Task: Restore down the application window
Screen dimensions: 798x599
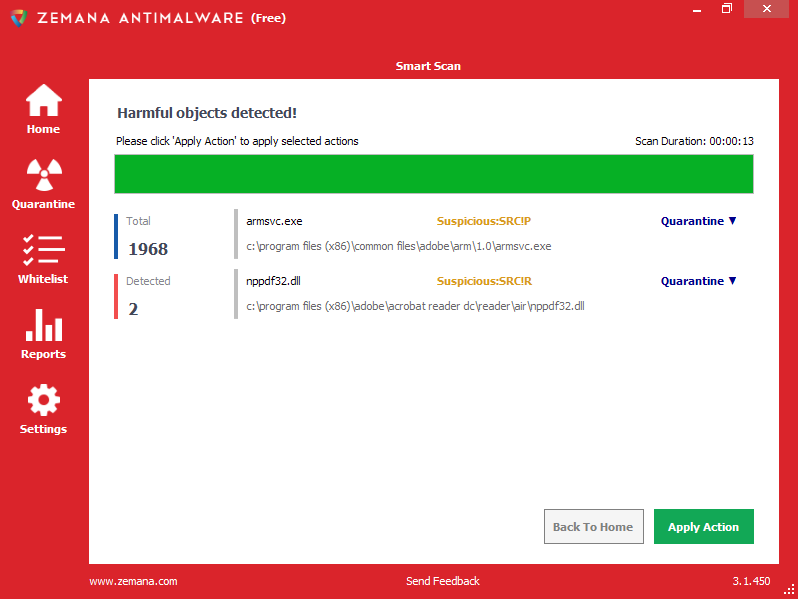Action: [x=727, y=9]
